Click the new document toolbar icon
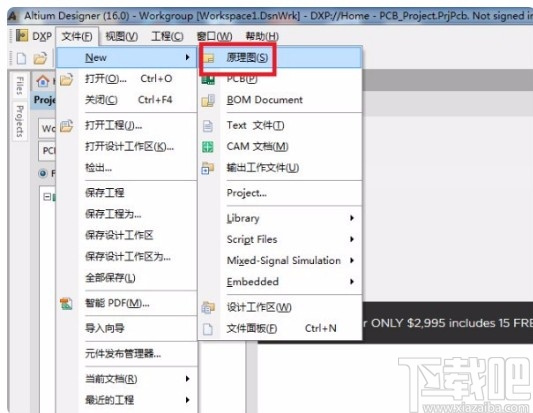The image size is (533, 413). 22,58
